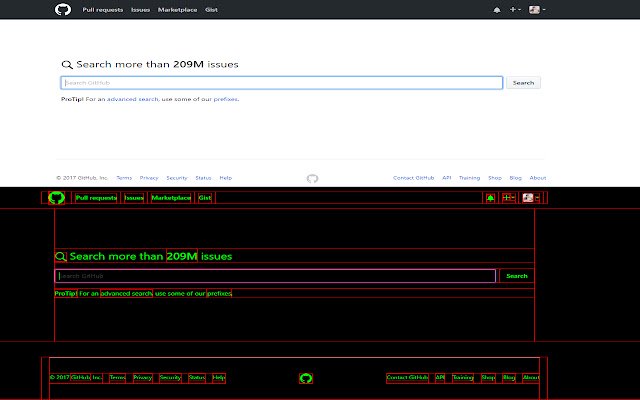Open GitHub logo home in white page header
This screenshot has height=400, width=640.
tap(63, 9)
